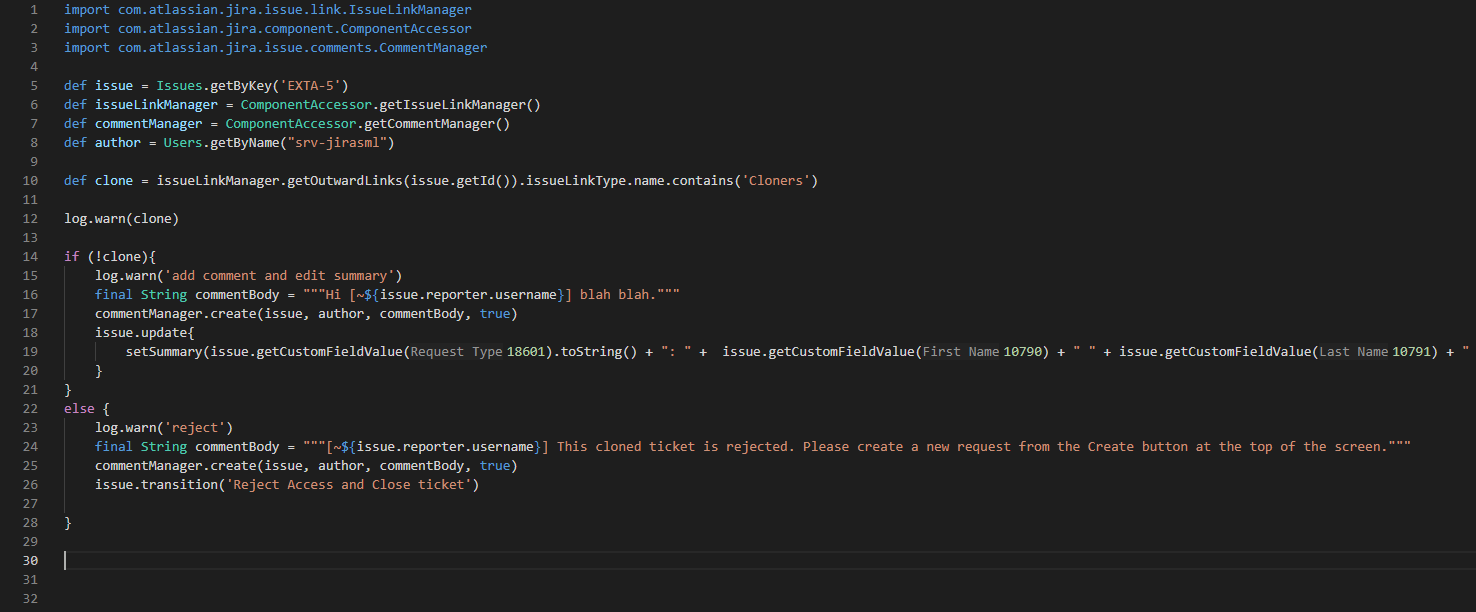Click the 'add comment and edit summary' string
1476x612 pixels.
coord(283,275)
